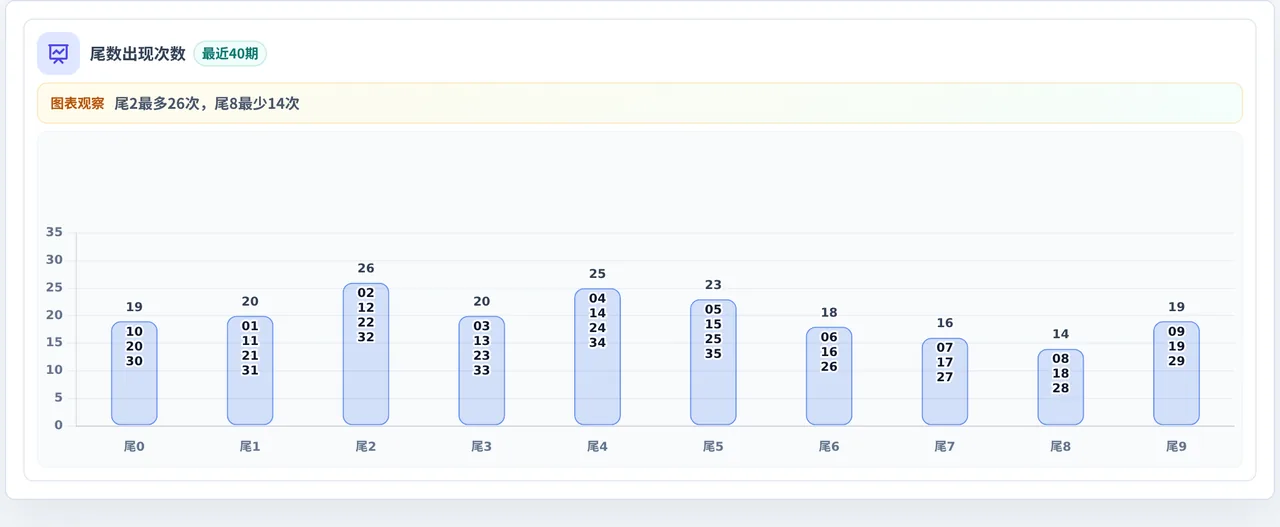Click the 尾数出现次数 title text
Image resolution: width=1280 pixels, height=527 pixels.
pyautogui.click(x=138, y=54)
